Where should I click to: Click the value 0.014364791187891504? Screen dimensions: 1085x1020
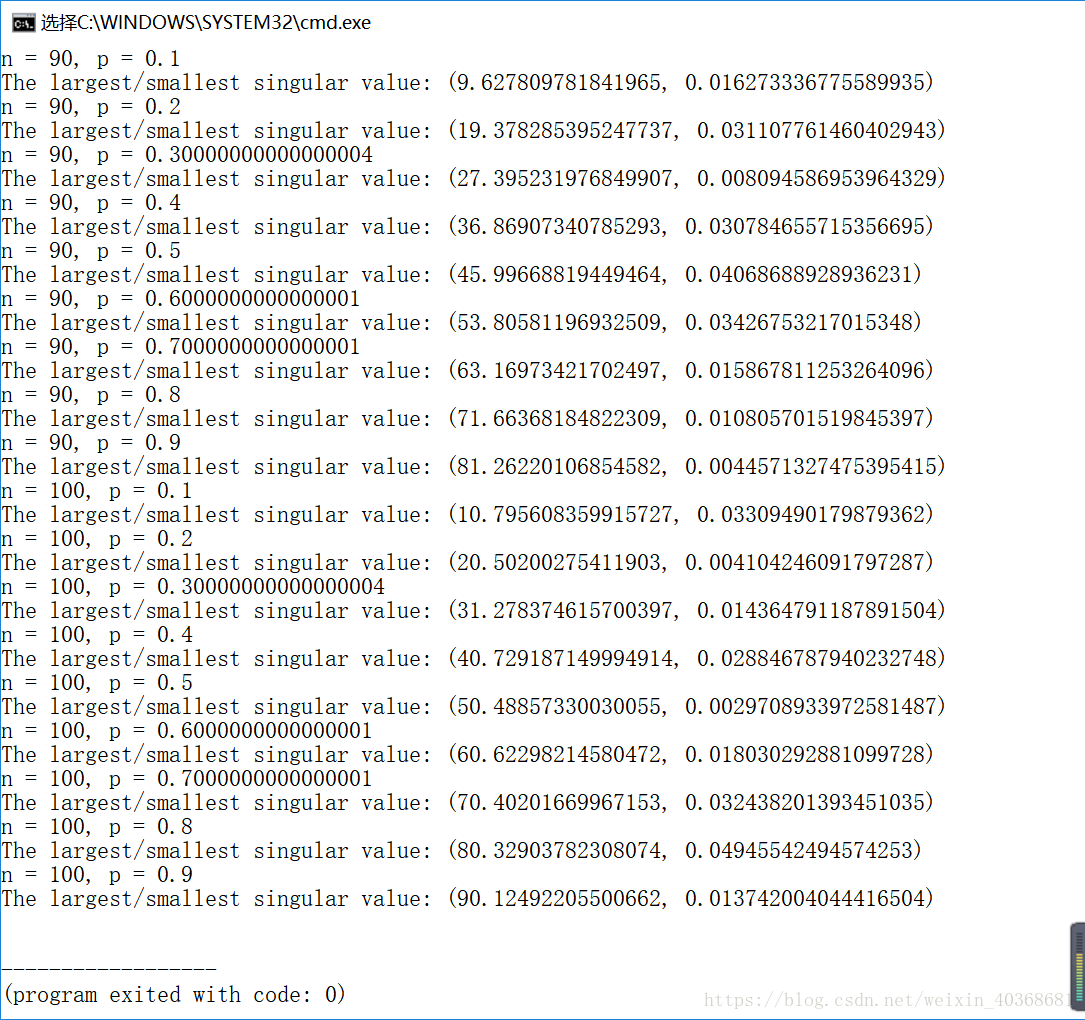pos(815,610)
